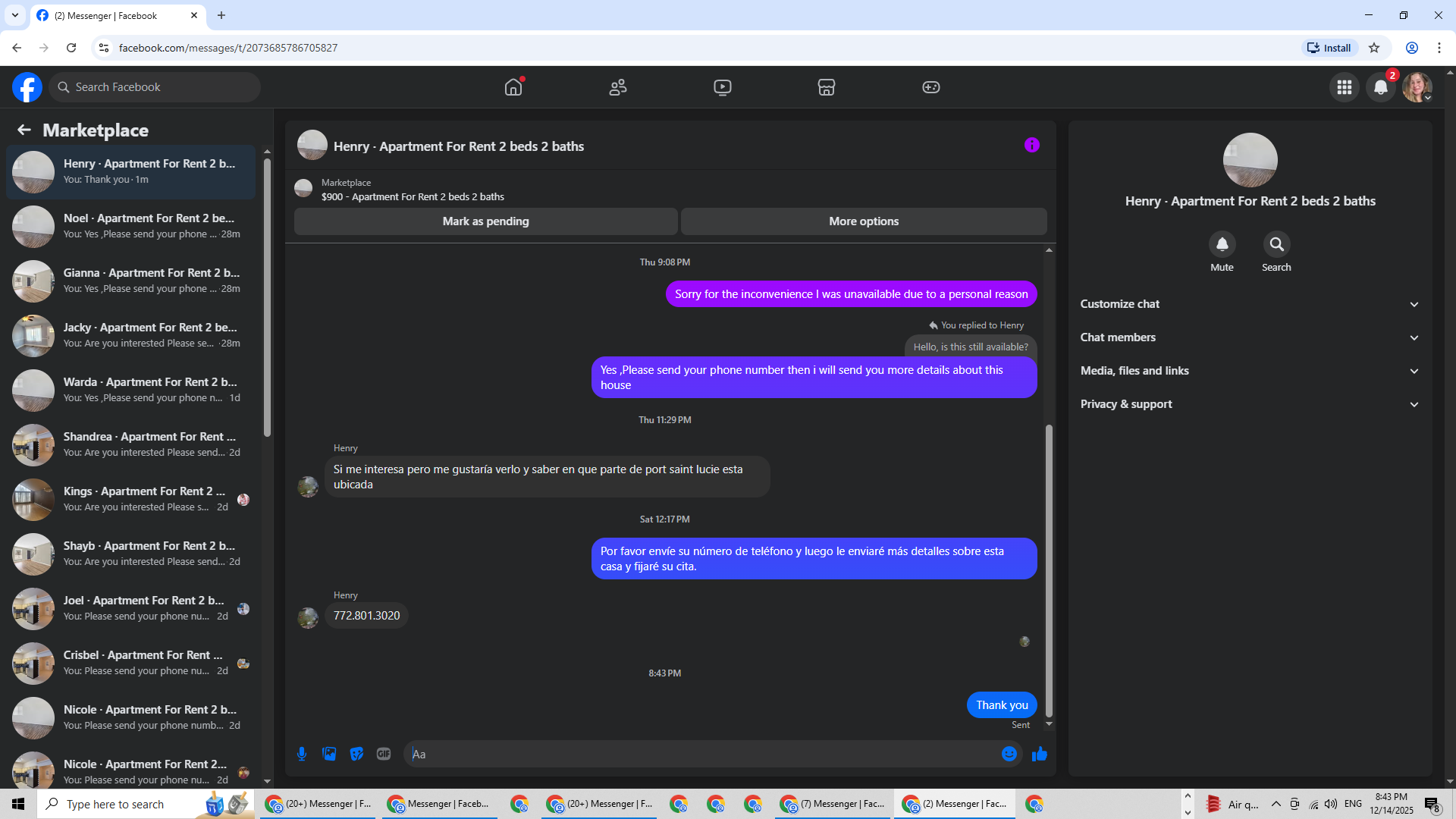
Task: Attach a photo using image icon
Action: (329, 754)
